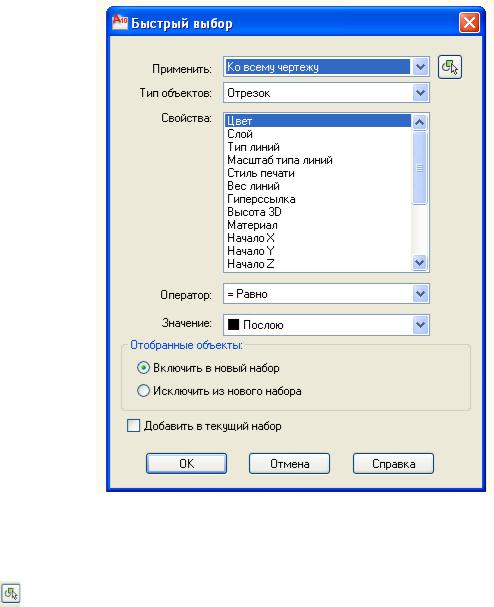Select Начало Y property
This screenshot has height=607, width=494.
pos(317,251)
